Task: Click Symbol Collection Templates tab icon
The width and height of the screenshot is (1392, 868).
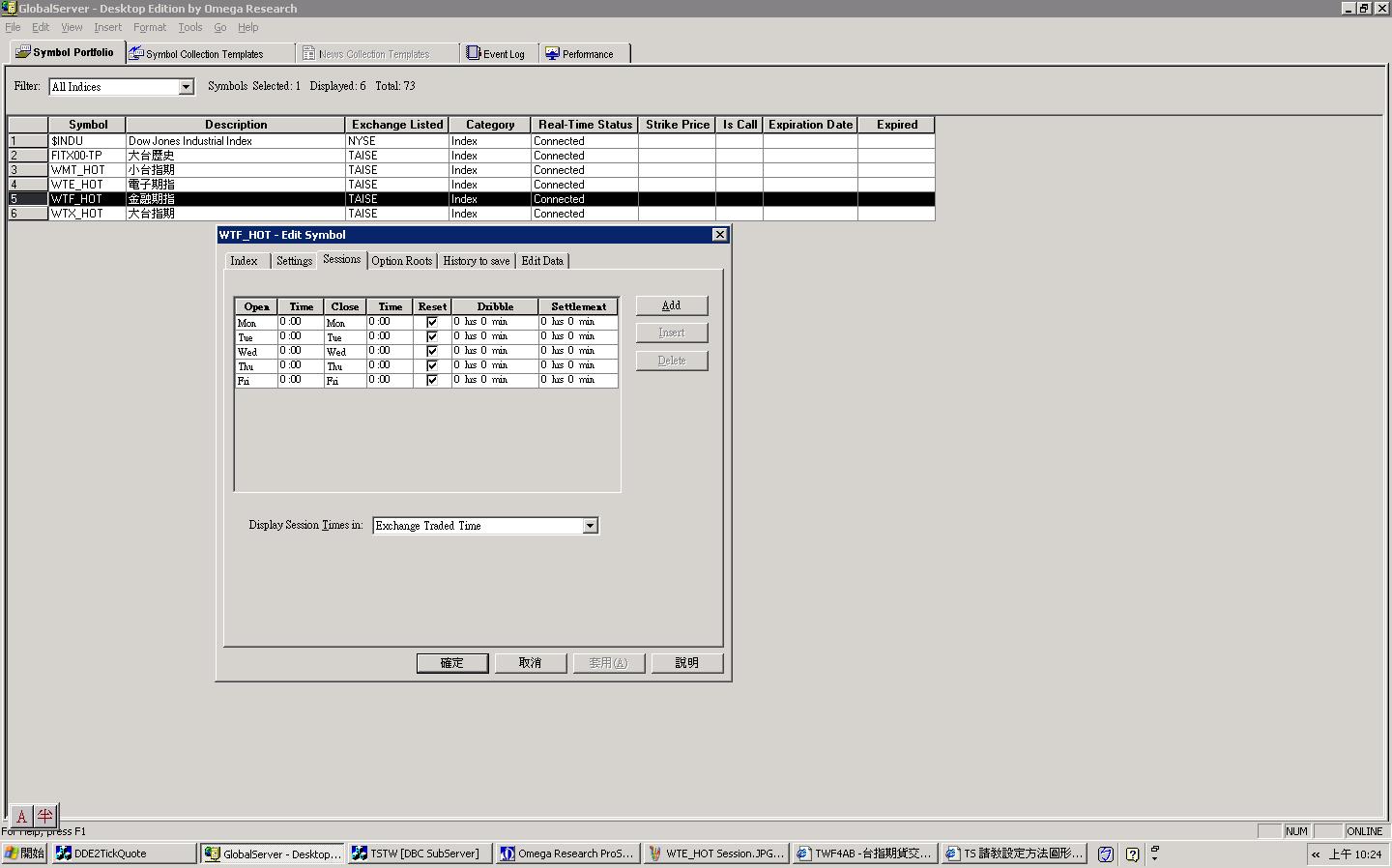Action: coord(136,53)
